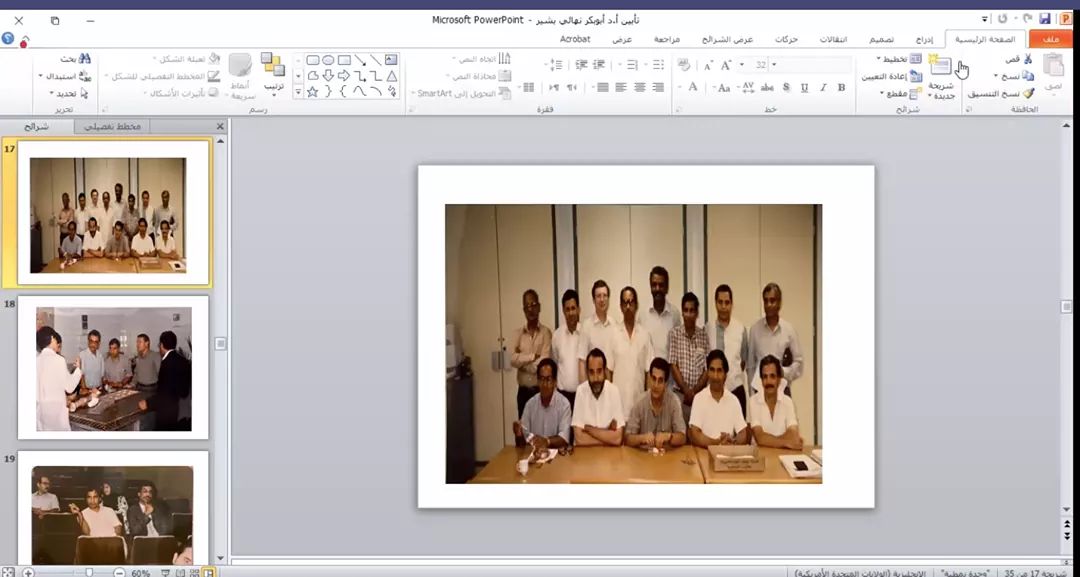Toggle Underline formatting
1080x577 pixels.
pyautogui.click(x=804, y=88)
